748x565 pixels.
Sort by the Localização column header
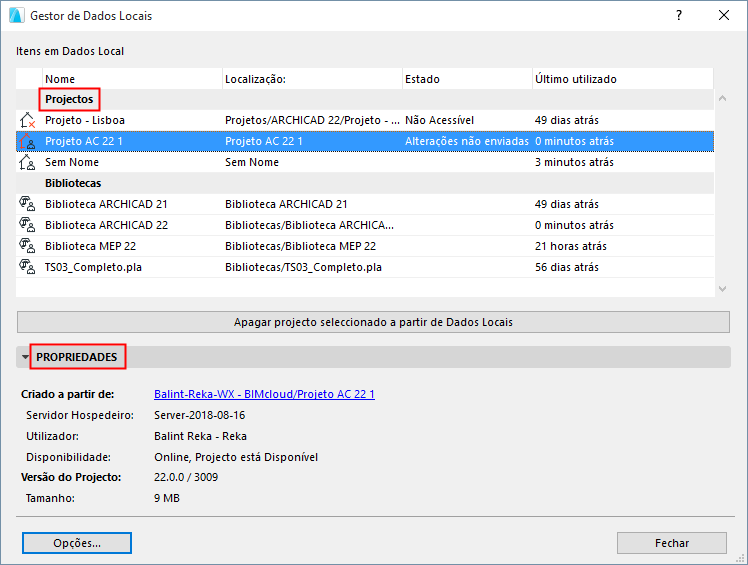(312, 79)
